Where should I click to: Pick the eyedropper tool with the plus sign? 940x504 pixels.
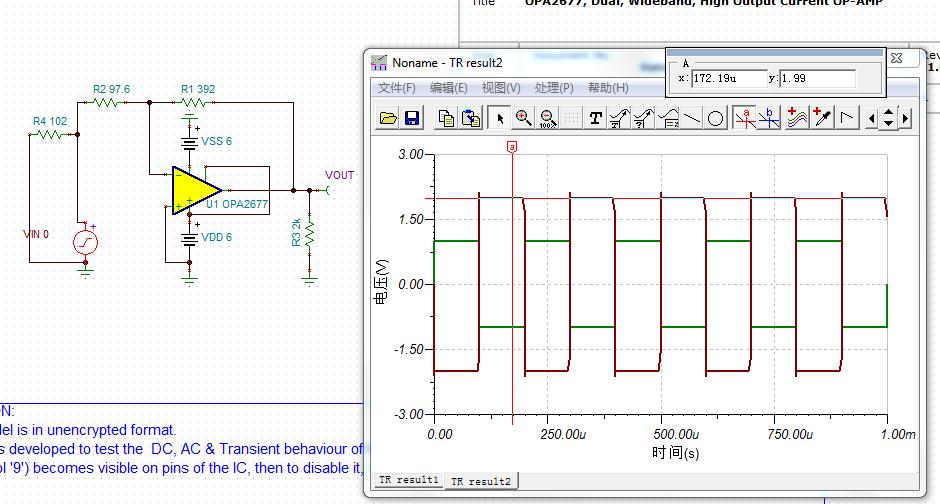click(x=822, y=118)
